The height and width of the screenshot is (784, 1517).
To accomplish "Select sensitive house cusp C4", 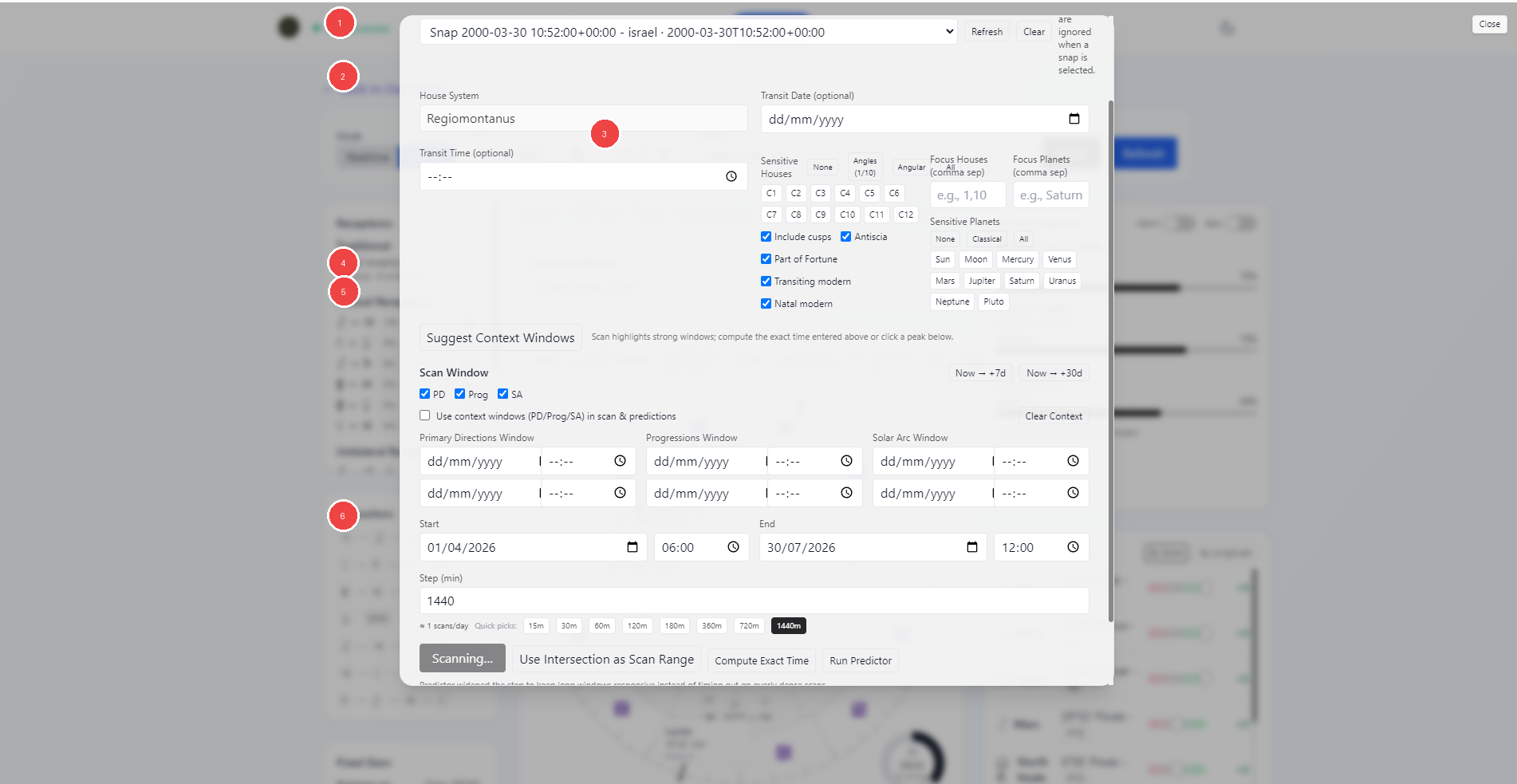I will pyautogui.click(x=845, y=193).
